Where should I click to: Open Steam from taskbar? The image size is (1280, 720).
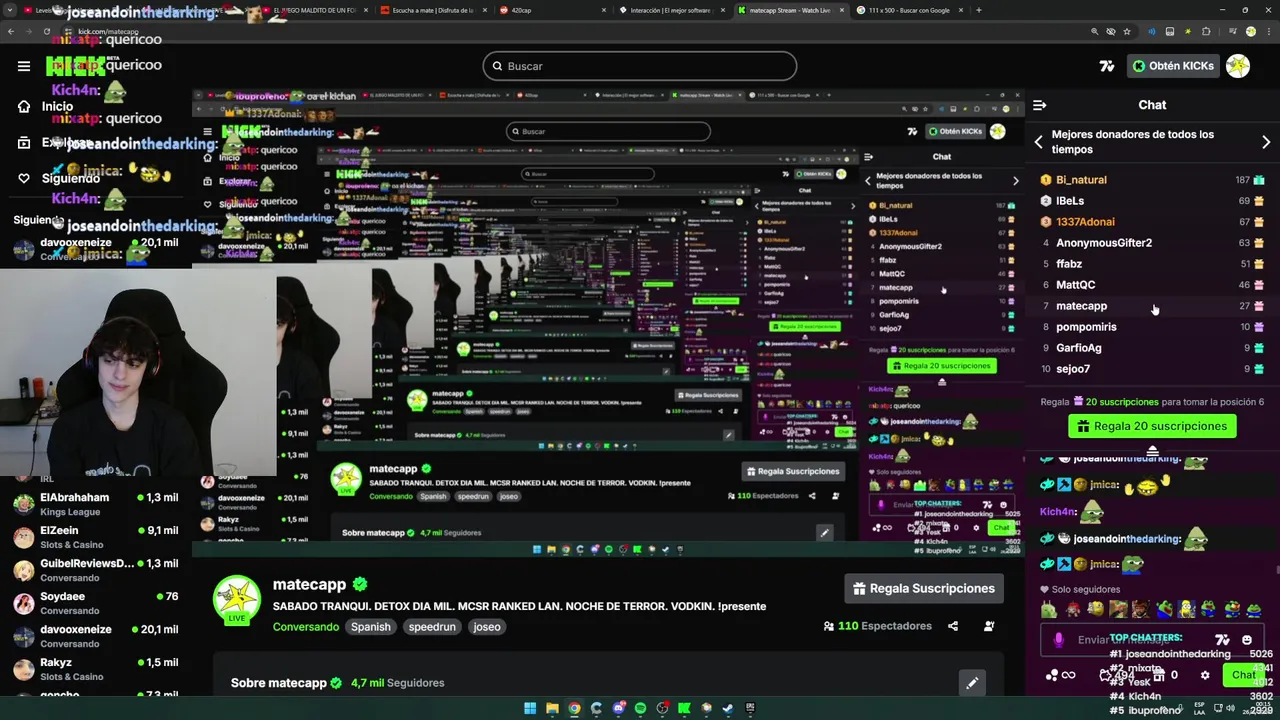point(728,709)
